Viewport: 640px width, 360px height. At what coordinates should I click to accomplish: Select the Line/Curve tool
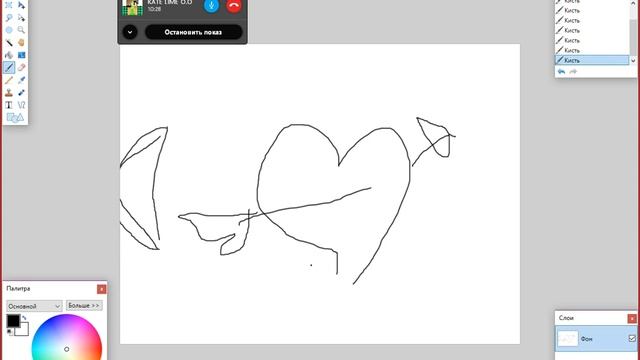tap(21, 105)
